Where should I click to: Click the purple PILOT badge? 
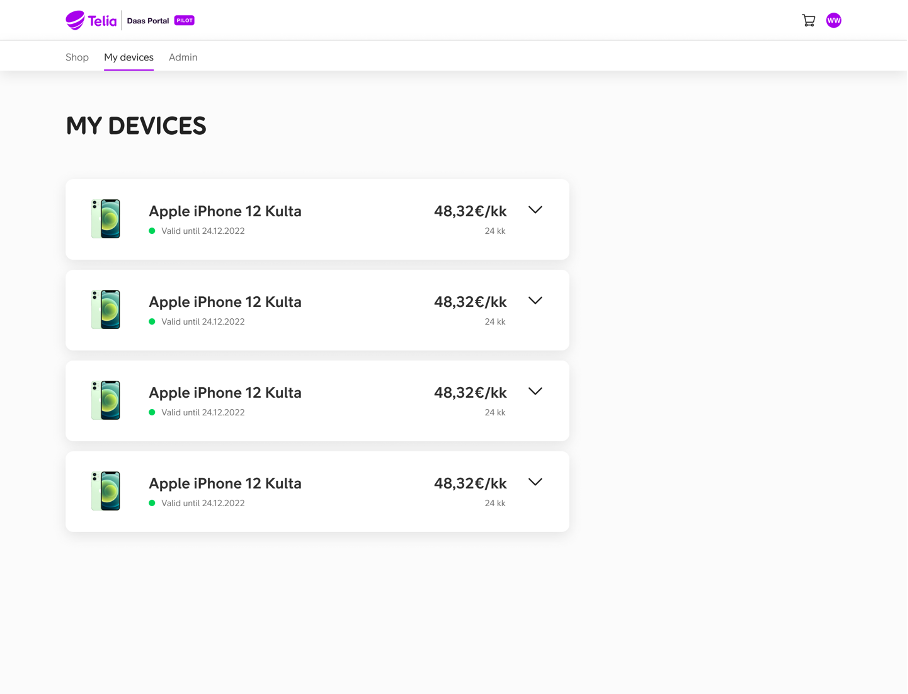click(x=184, y=20)
